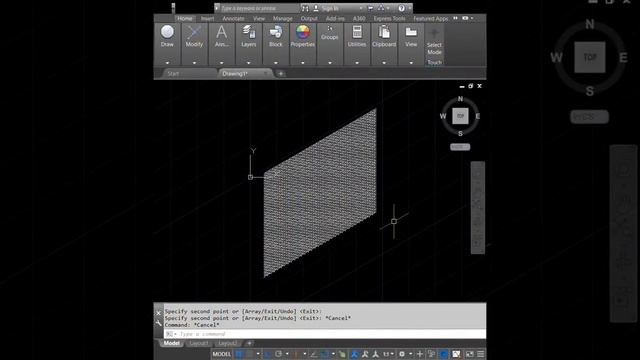Open the Draw panel icon
The height and width of the screenshot is (360, 640).
(167, 32)
